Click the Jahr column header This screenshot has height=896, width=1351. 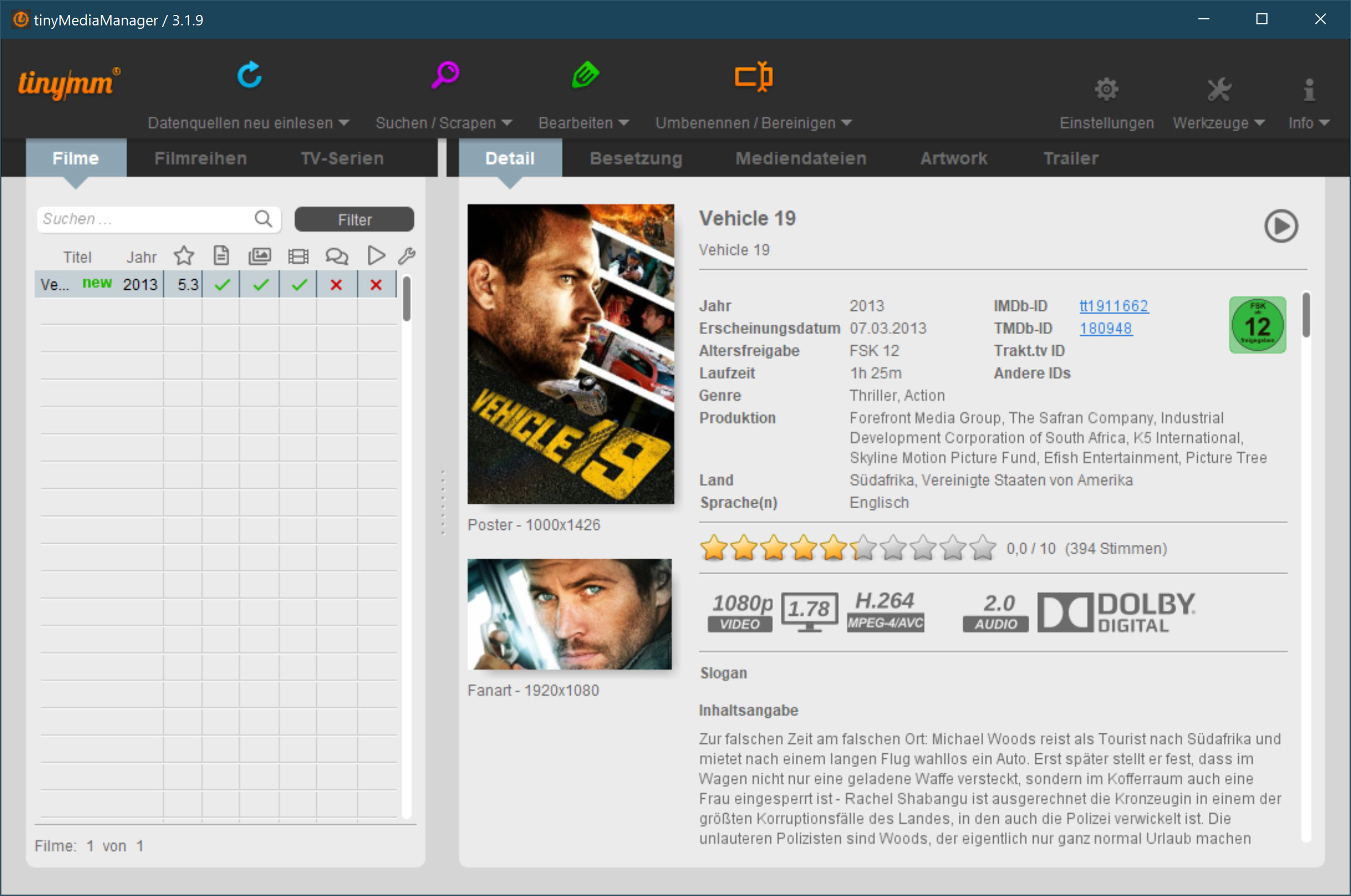coord(141,257)
